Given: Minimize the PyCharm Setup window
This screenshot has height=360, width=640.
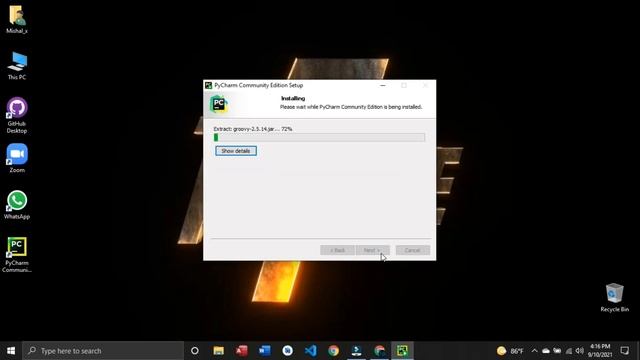Looking at the screenshot, I should point(383,85).
